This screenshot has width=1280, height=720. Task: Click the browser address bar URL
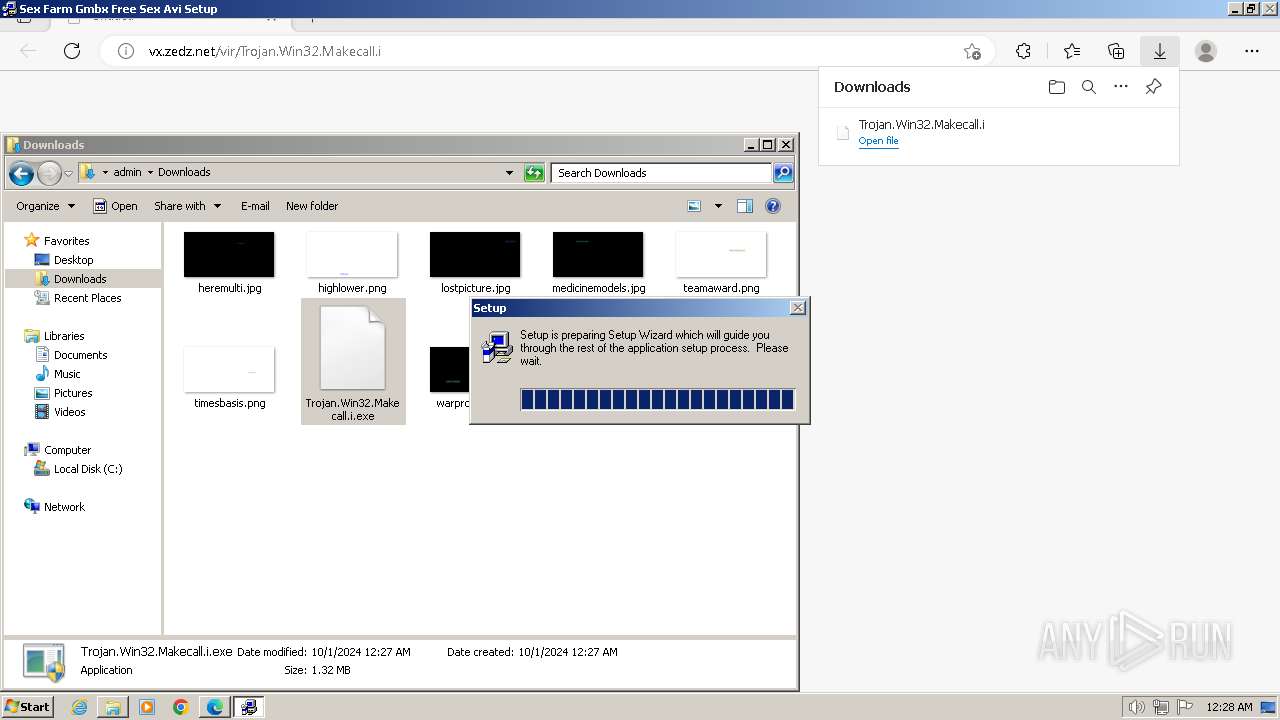(265, 51)
